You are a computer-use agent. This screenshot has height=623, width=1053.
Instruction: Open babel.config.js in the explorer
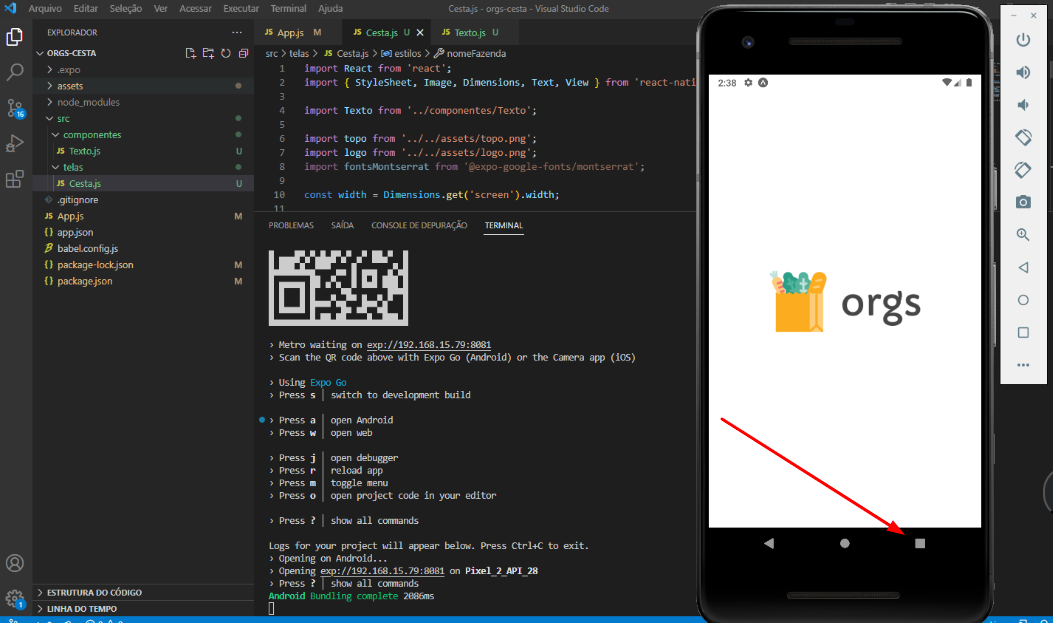click(x=143, y=248)
